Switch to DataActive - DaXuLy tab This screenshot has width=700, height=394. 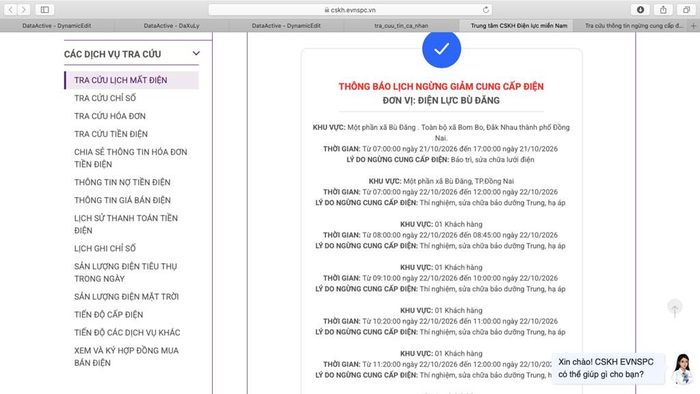coord(171,26)
